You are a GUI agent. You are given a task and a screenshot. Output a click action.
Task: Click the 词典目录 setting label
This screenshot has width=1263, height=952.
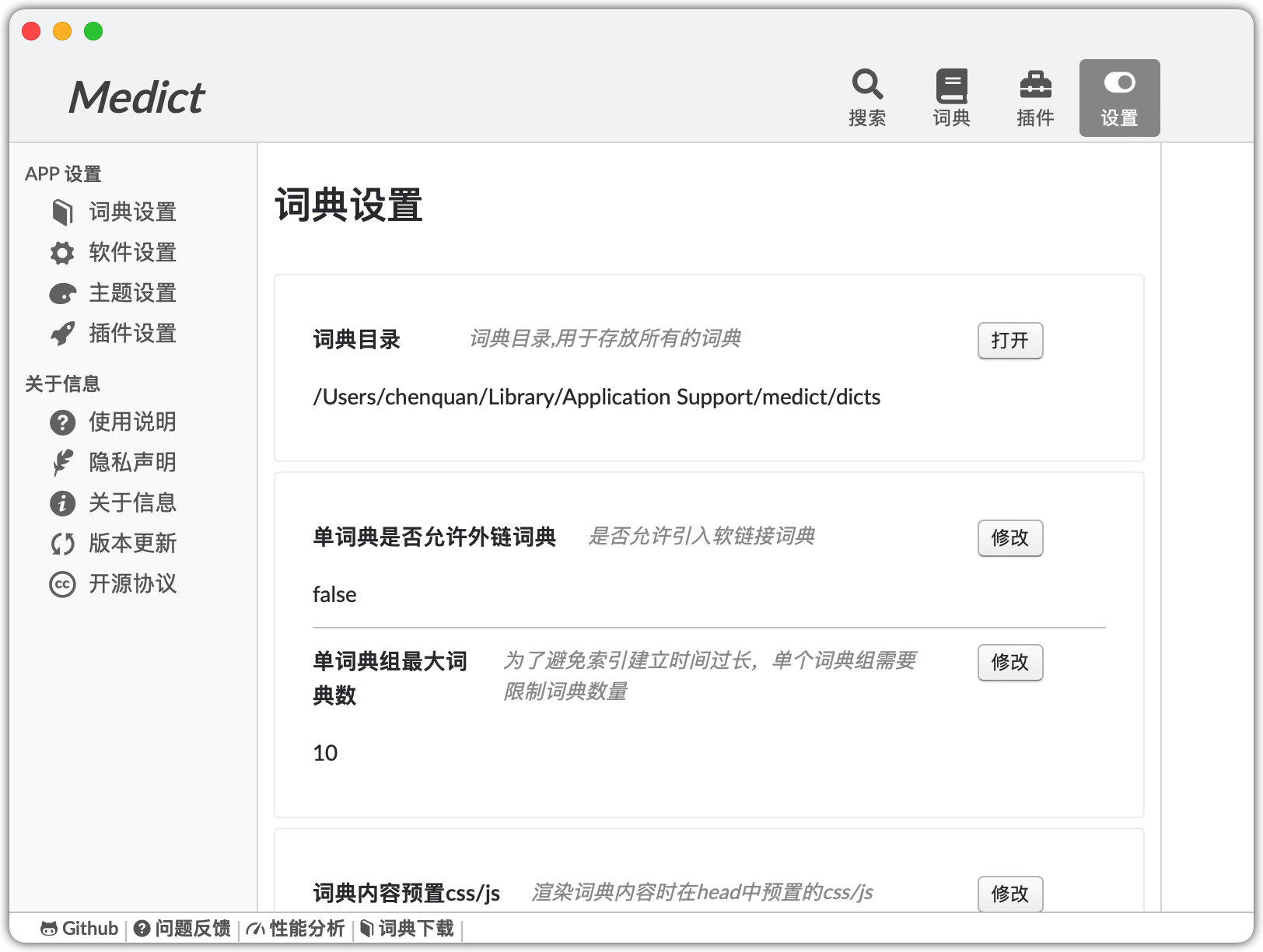pos(356,340)
